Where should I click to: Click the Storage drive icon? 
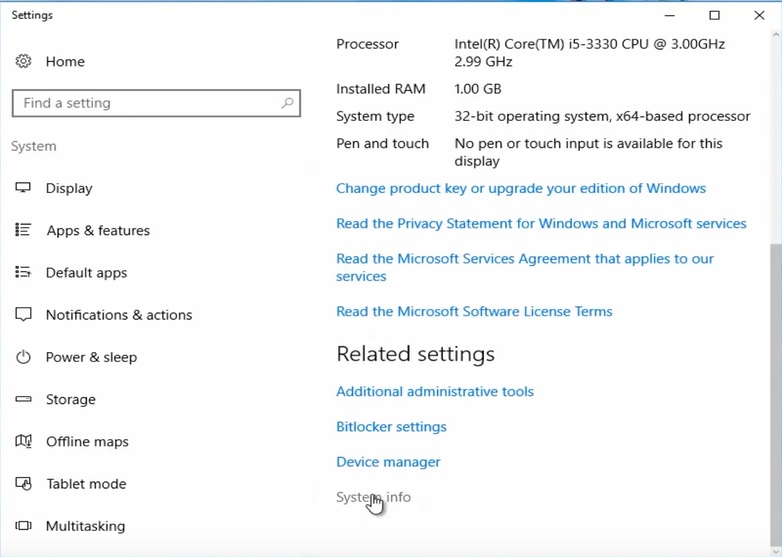pyautogui.click(x=23, y=399)
